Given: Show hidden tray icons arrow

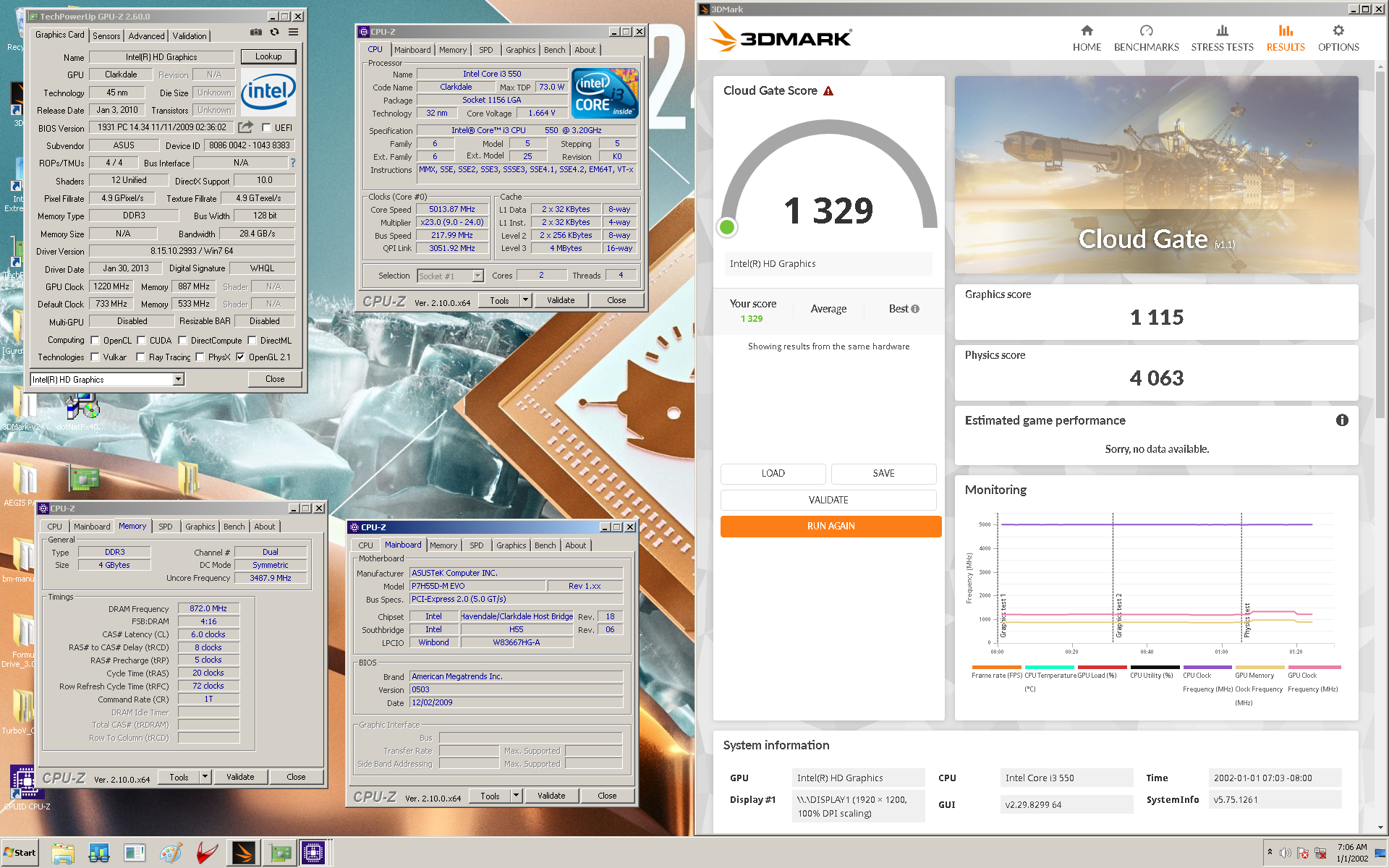Looking at the screenshot, I should pyautogui.click(x=1270, y=852).
